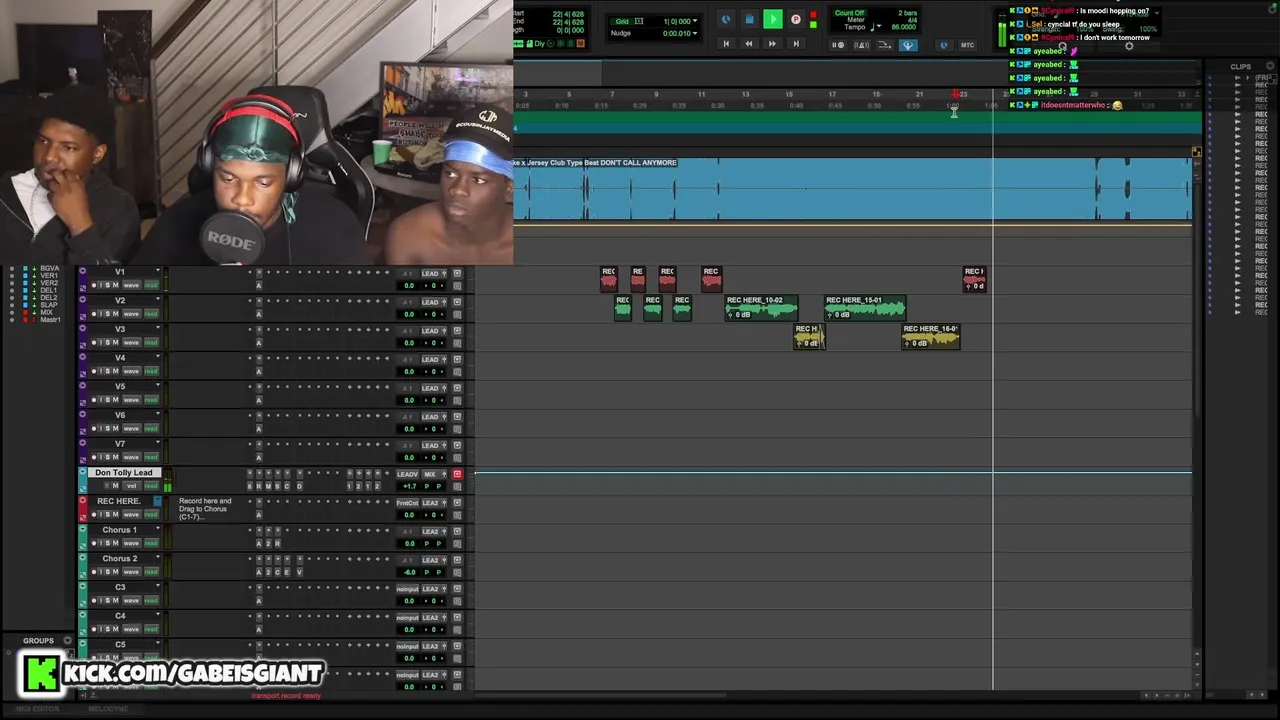Screen dimensions: 1280x720
Task: Mute the Don Tolly Lead track
Action: 115,486
